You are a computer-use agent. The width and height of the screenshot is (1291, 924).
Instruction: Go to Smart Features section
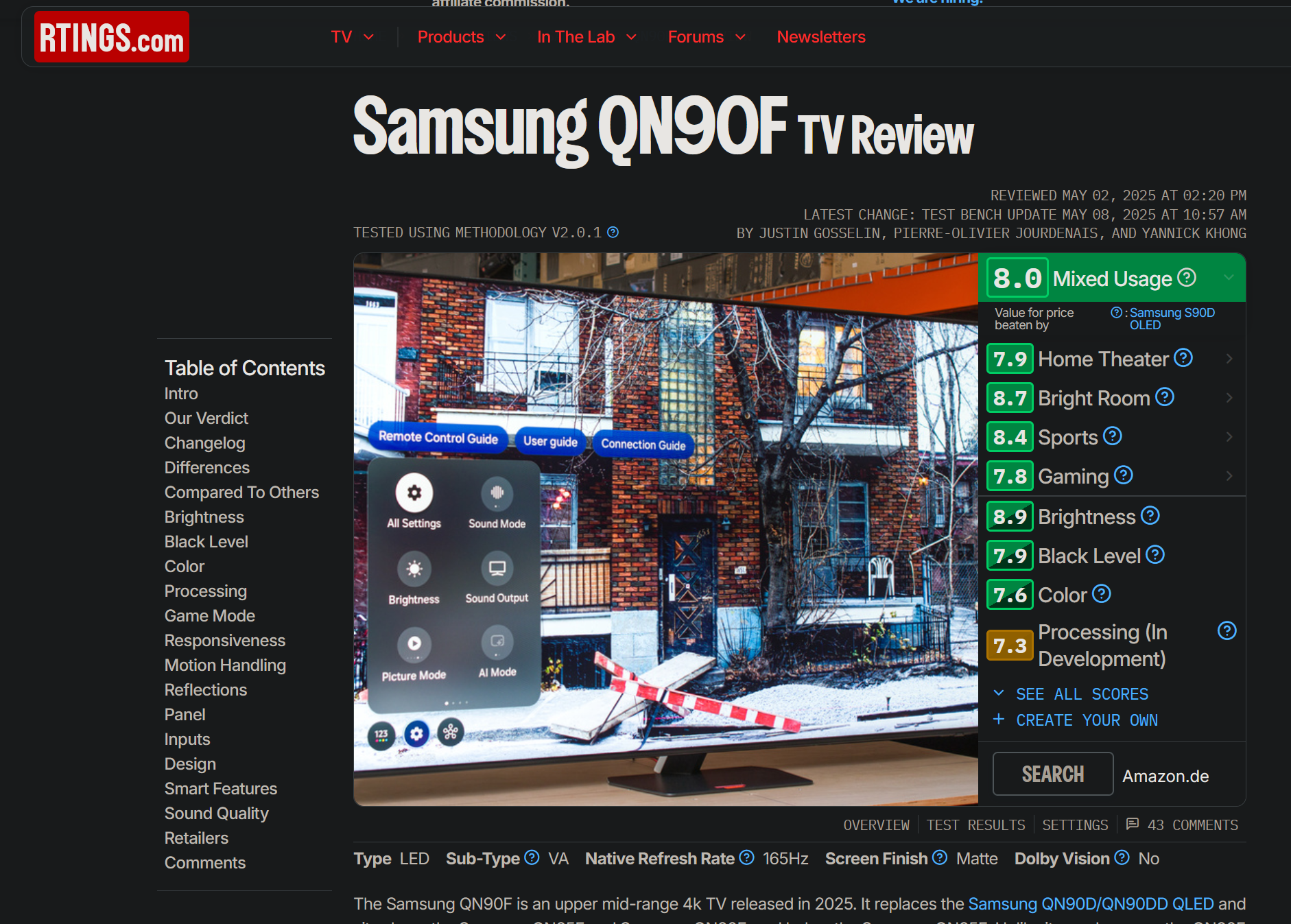point(221,789)
